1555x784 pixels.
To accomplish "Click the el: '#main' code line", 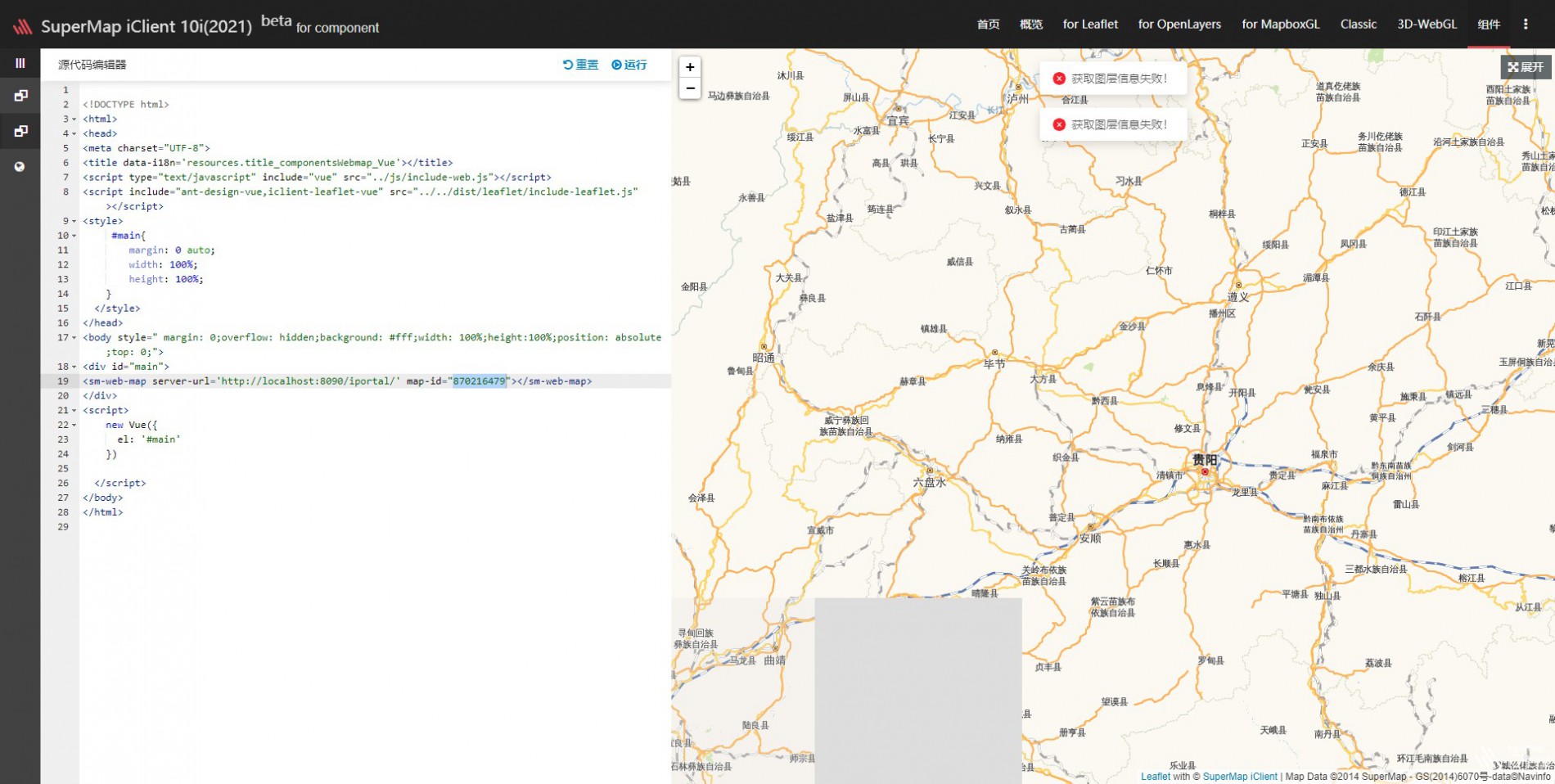I will 148,439.
